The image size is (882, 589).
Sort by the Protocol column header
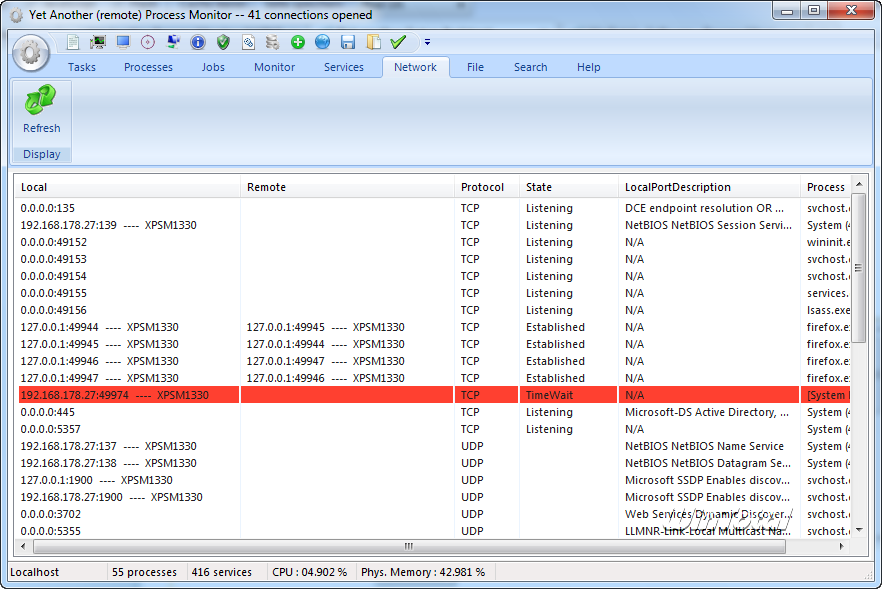[485, 187]
